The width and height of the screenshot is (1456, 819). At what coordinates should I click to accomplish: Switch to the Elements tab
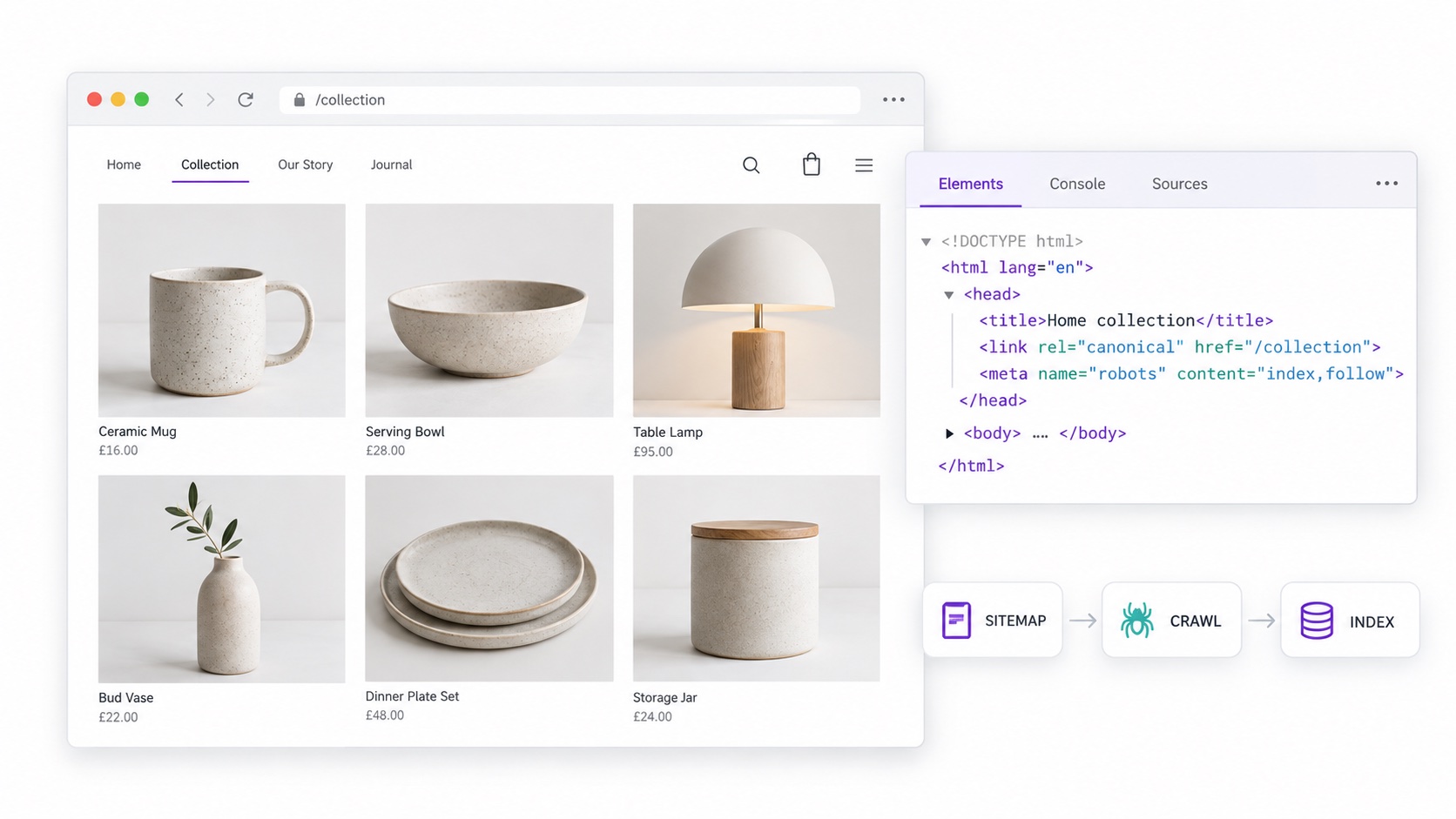click(x=971, y=184)
